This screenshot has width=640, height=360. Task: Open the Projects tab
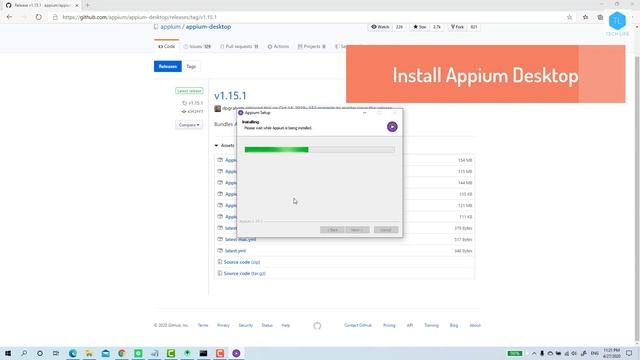click(x=311, y=47)
